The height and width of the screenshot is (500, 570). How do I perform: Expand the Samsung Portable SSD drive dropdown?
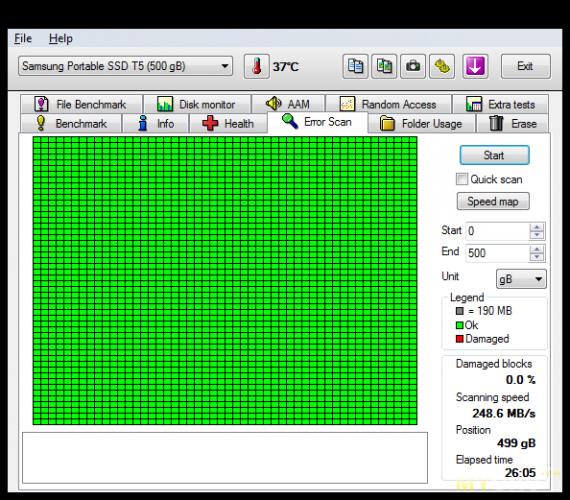(x=125, y=66)
